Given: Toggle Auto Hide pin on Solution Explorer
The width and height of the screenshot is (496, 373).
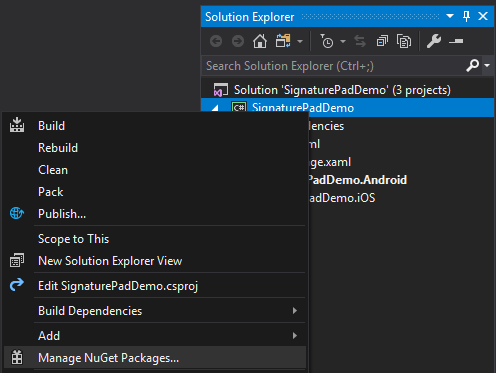Looking at the screenshot, I should point(466,16).
